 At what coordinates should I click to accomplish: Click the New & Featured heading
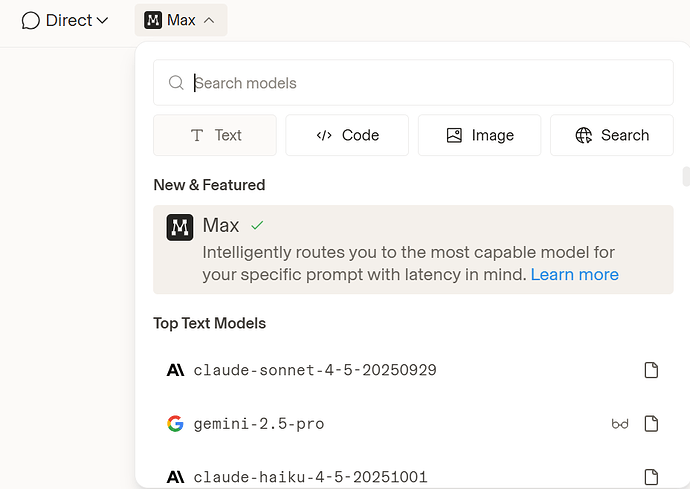[x=209, y=185]
